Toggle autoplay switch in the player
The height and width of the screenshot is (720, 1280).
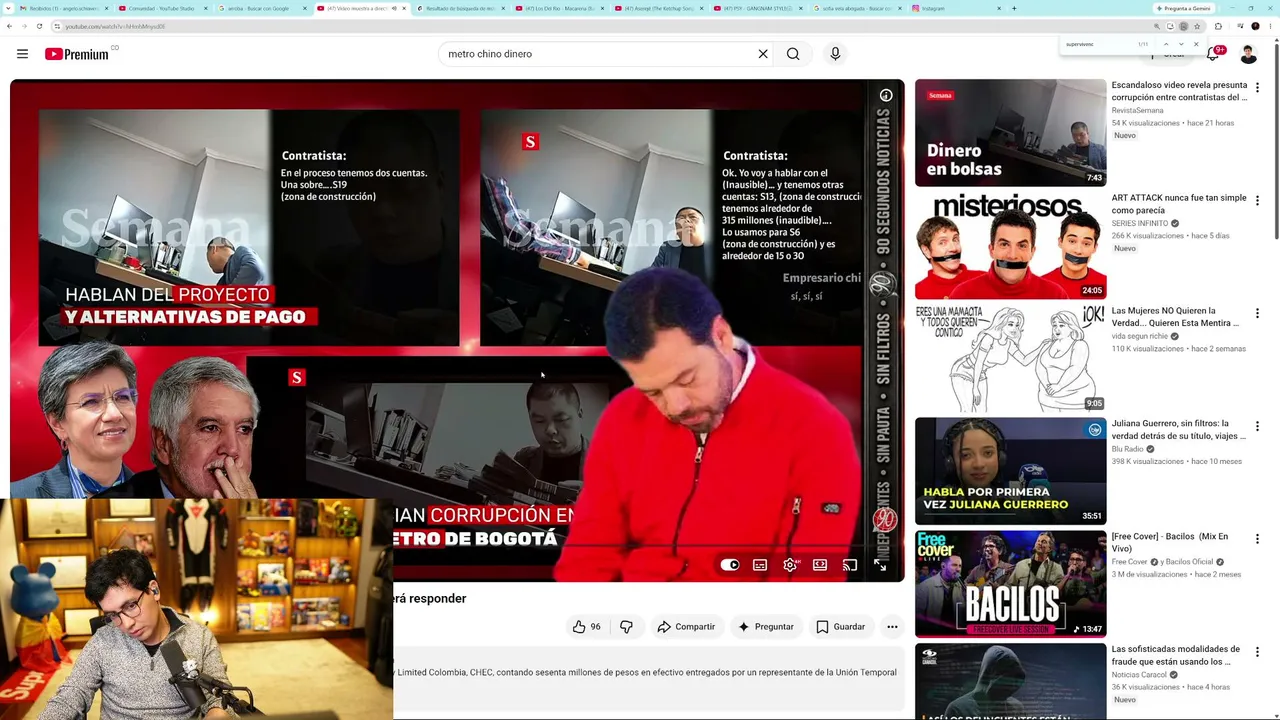click(730, 565)
